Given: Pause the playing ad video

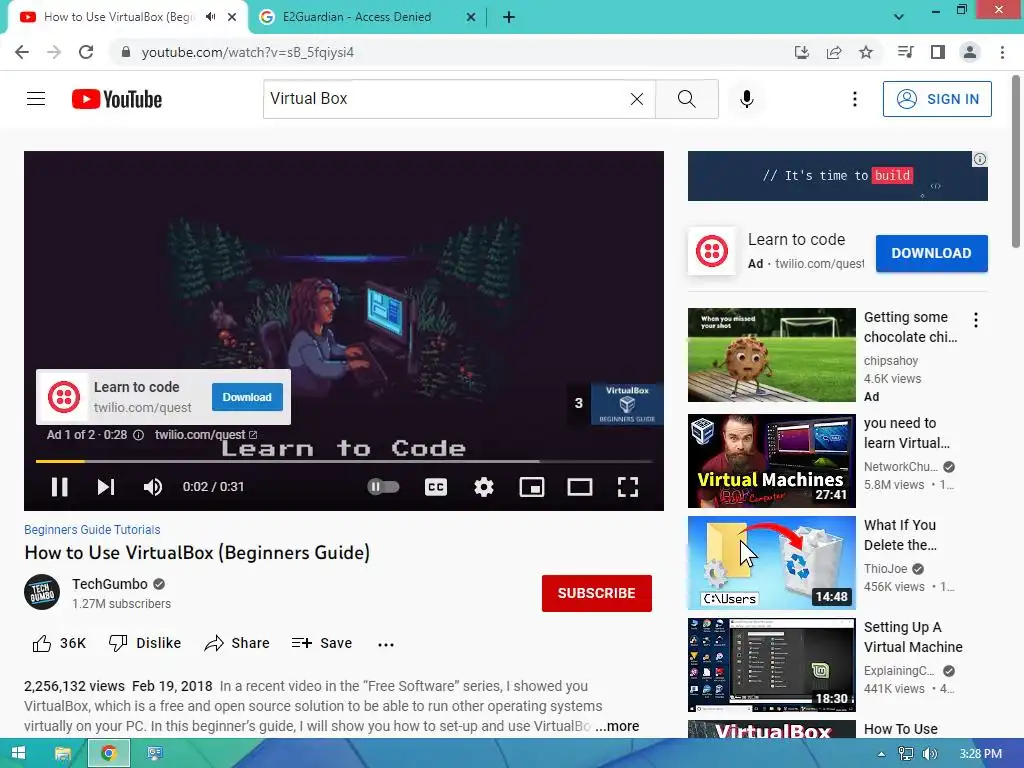Looking at the screenshot, I should pyautogui.click(x=59, y=487).
